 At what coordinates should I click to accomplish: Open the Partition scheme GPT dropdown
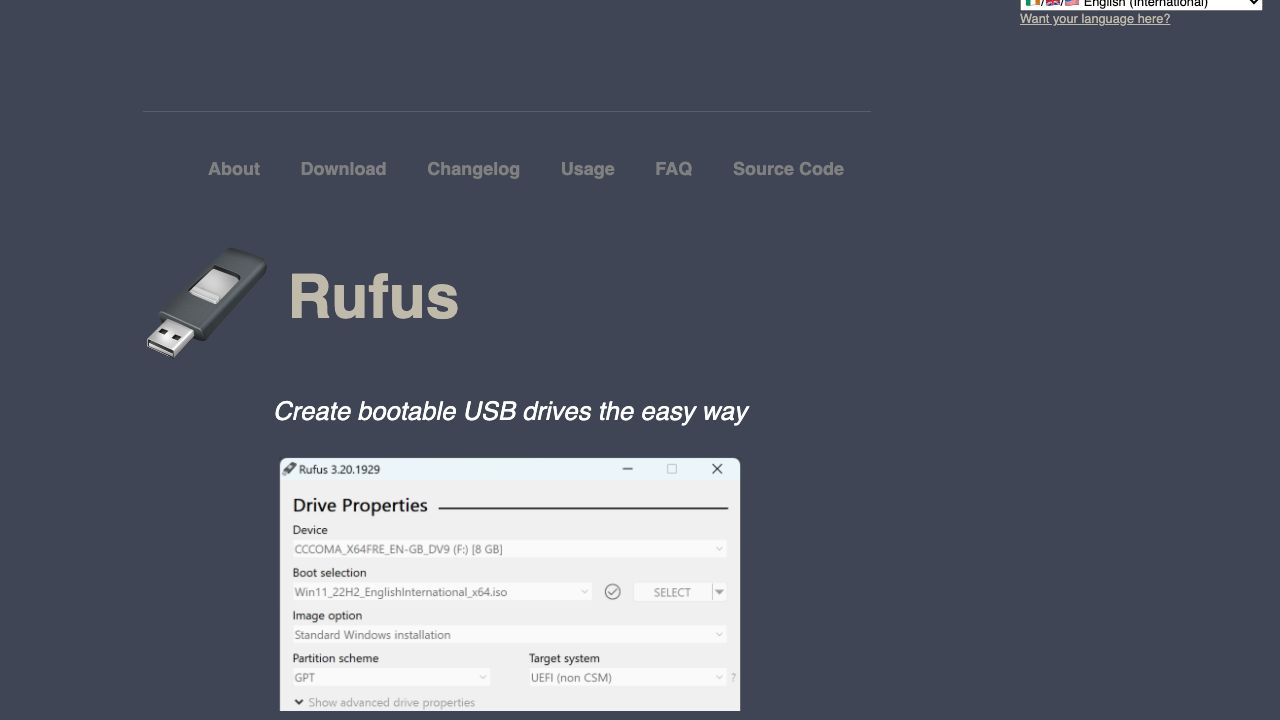point(391,677)
